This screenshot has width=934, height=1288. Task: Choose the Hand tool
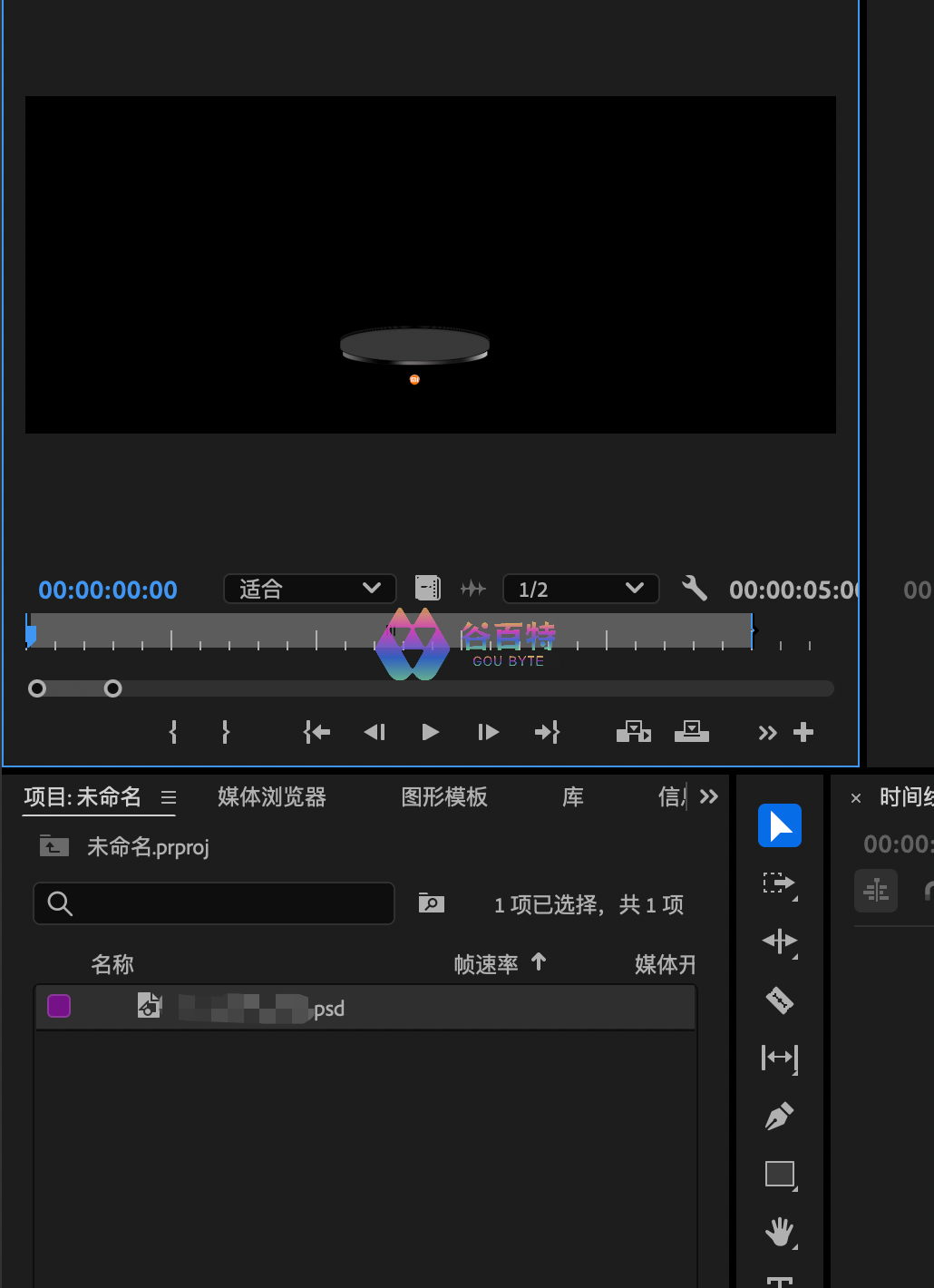point(779,1232)
